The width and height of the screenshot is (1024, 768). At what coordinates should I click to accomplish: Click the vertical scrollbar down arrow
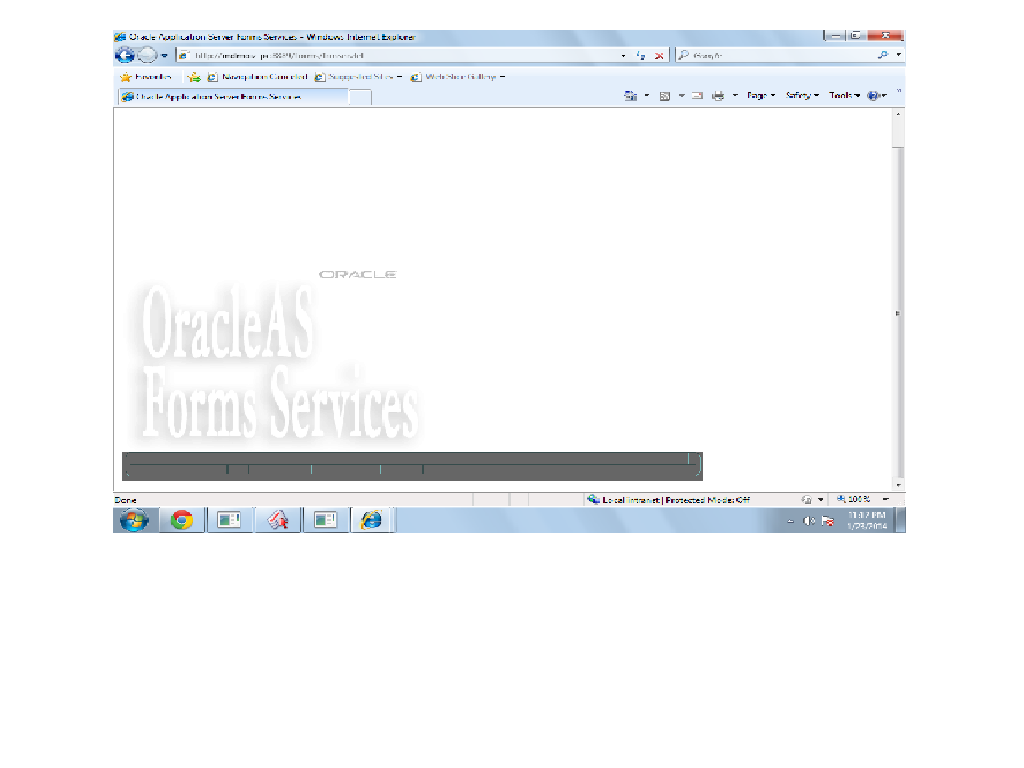[x=899, y=485]
